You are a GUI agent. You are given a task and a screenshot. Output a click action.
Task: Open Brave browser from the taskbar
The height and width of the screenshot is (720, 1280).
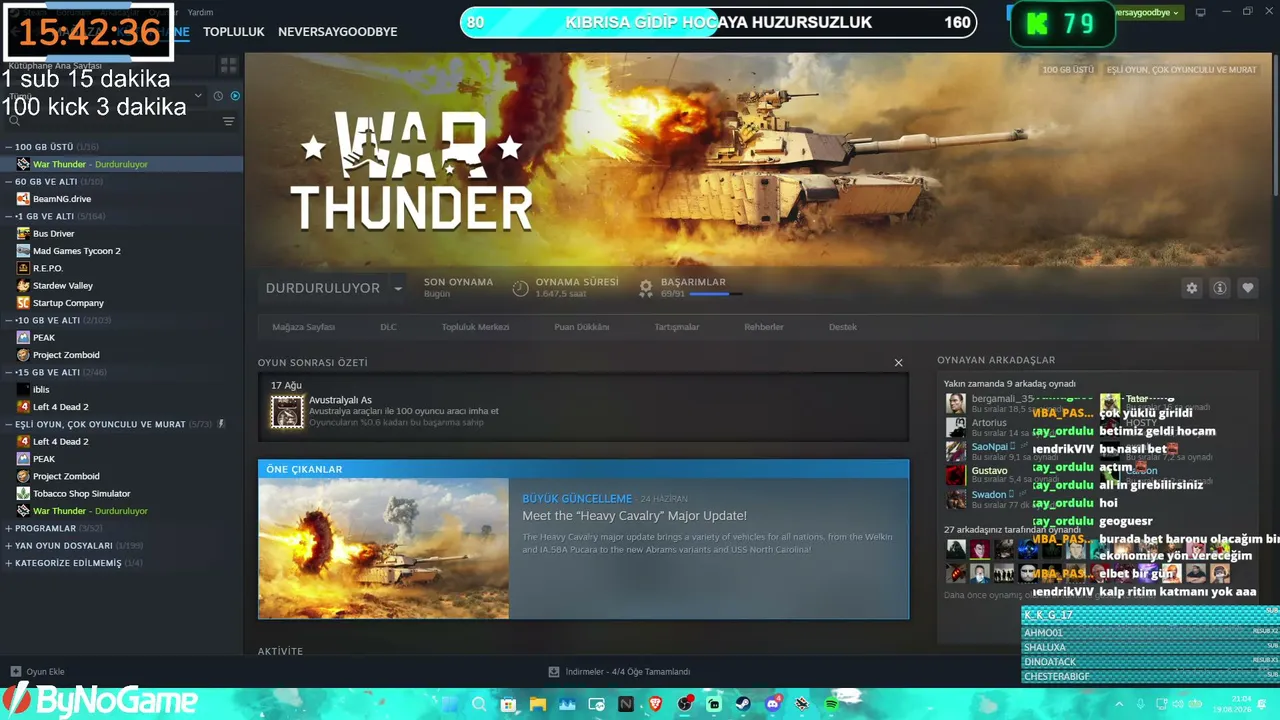pos(655,704)
